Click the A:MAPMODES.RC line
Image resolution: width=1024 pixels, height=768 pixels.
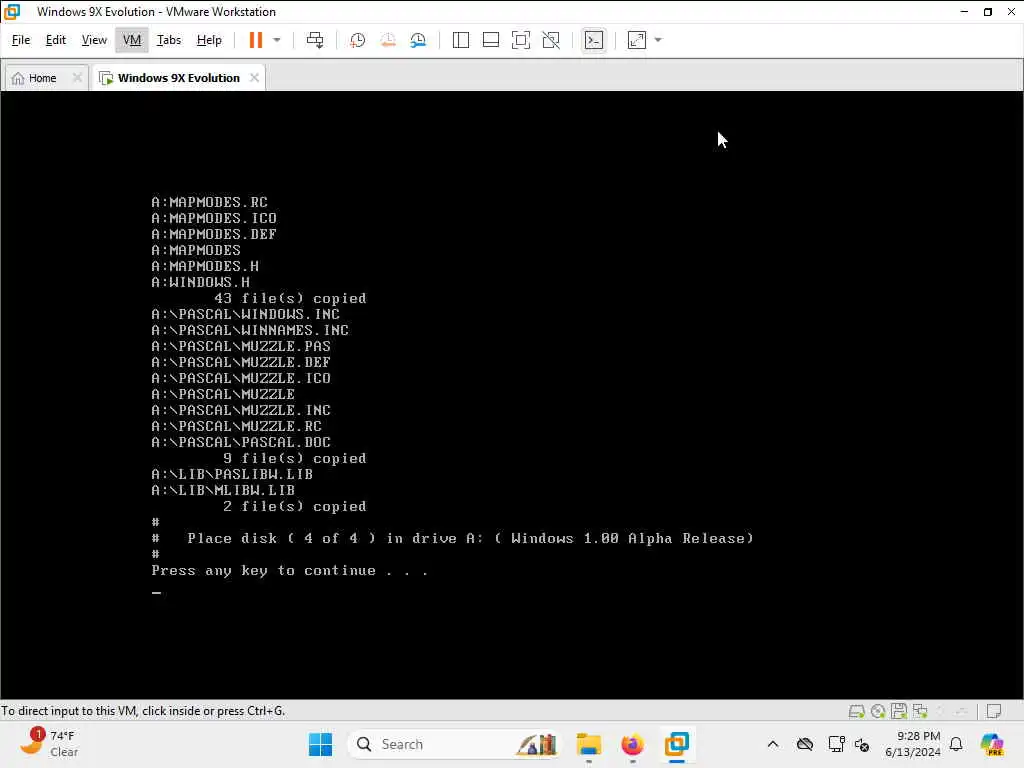[209, 202]
